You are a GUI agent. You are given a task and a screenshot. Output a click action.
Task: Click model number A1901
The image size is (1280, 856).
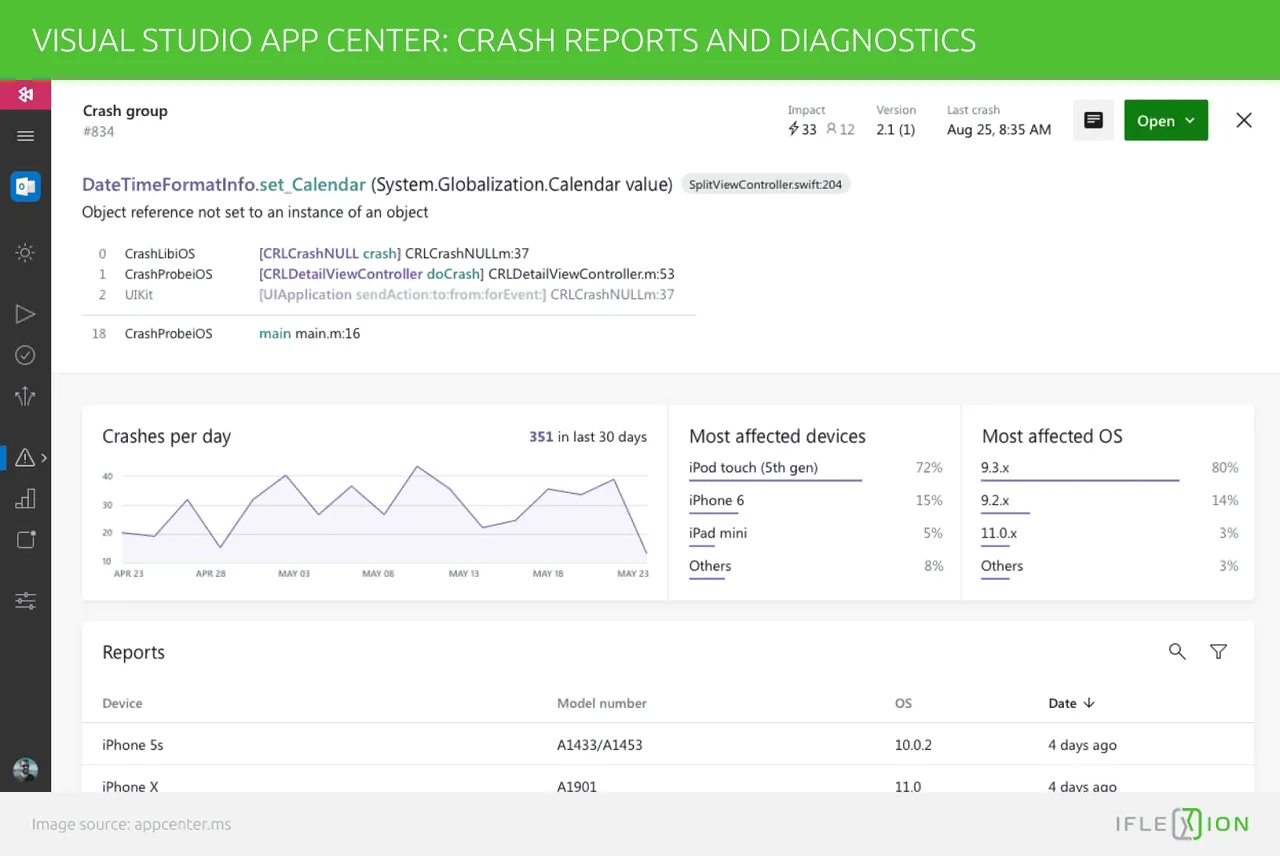pos(577,786)
